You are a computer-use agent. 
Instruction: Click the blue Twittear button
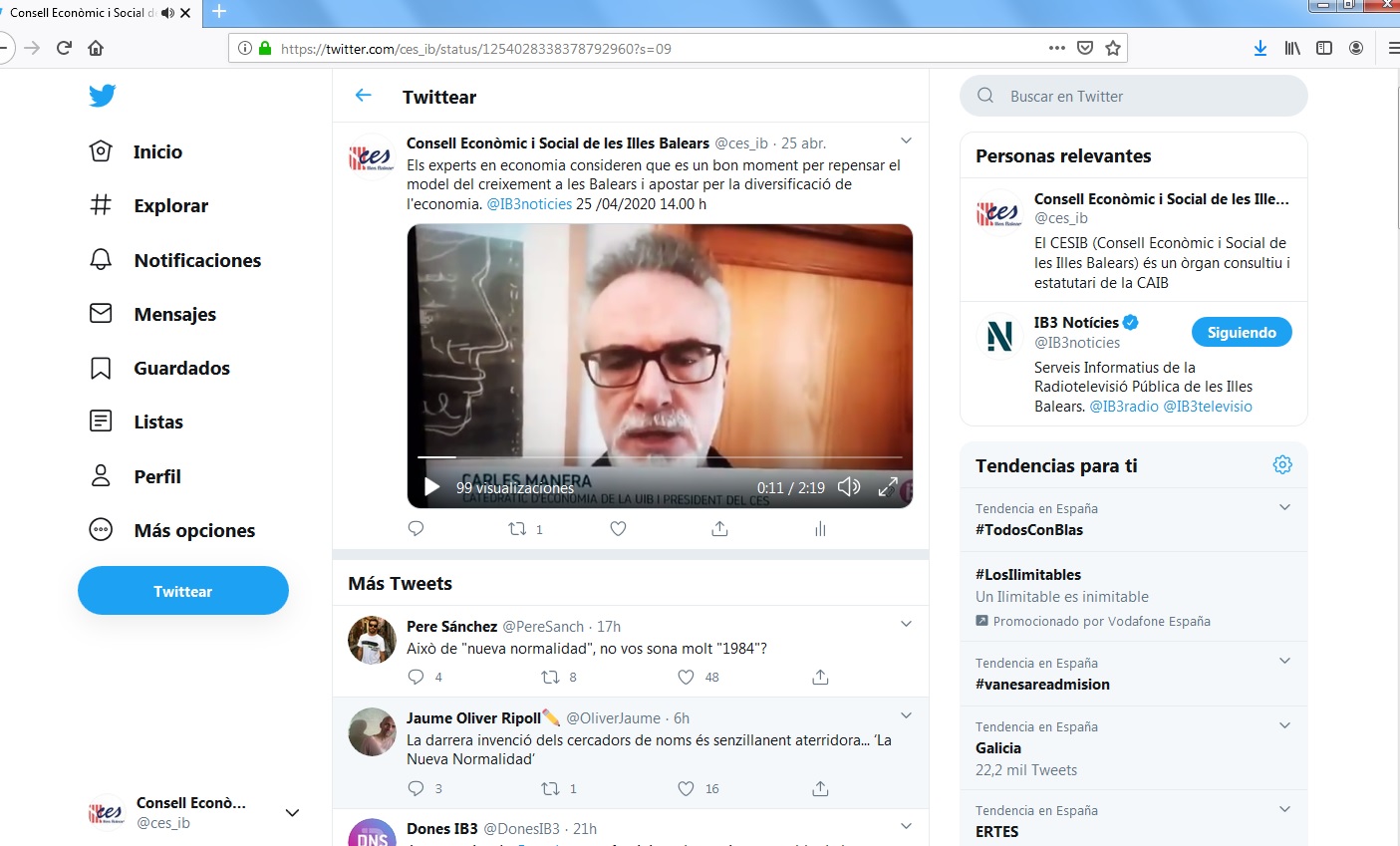click(183, 591)
